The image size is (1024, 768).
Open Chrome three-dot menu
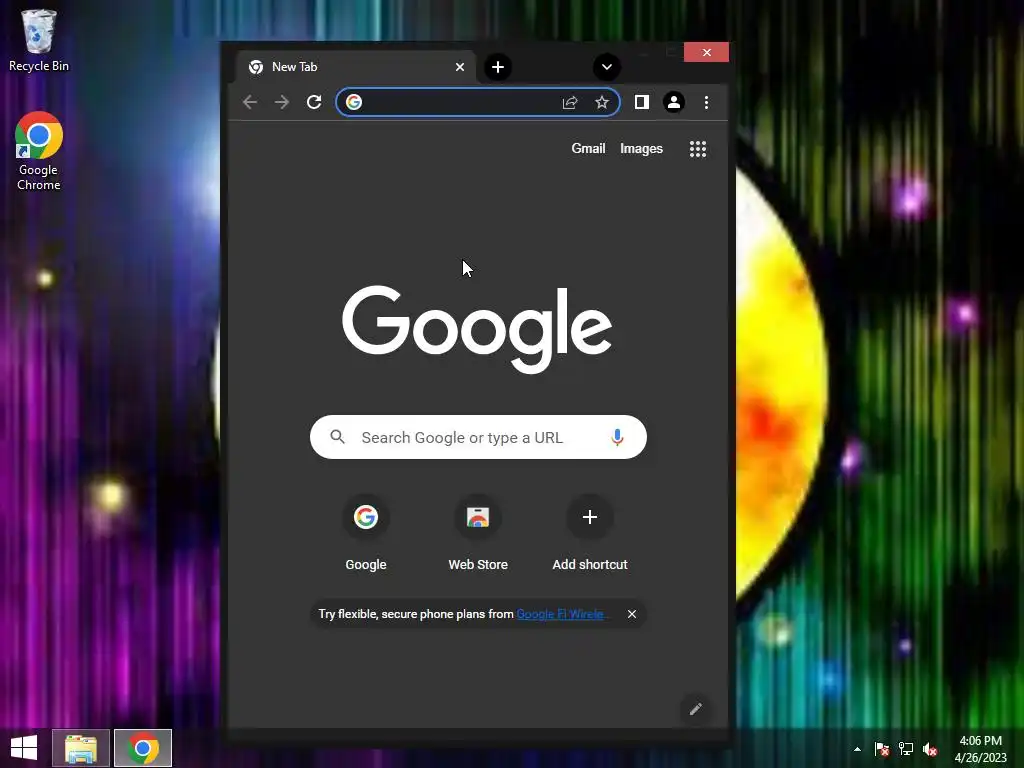[706, 103]
